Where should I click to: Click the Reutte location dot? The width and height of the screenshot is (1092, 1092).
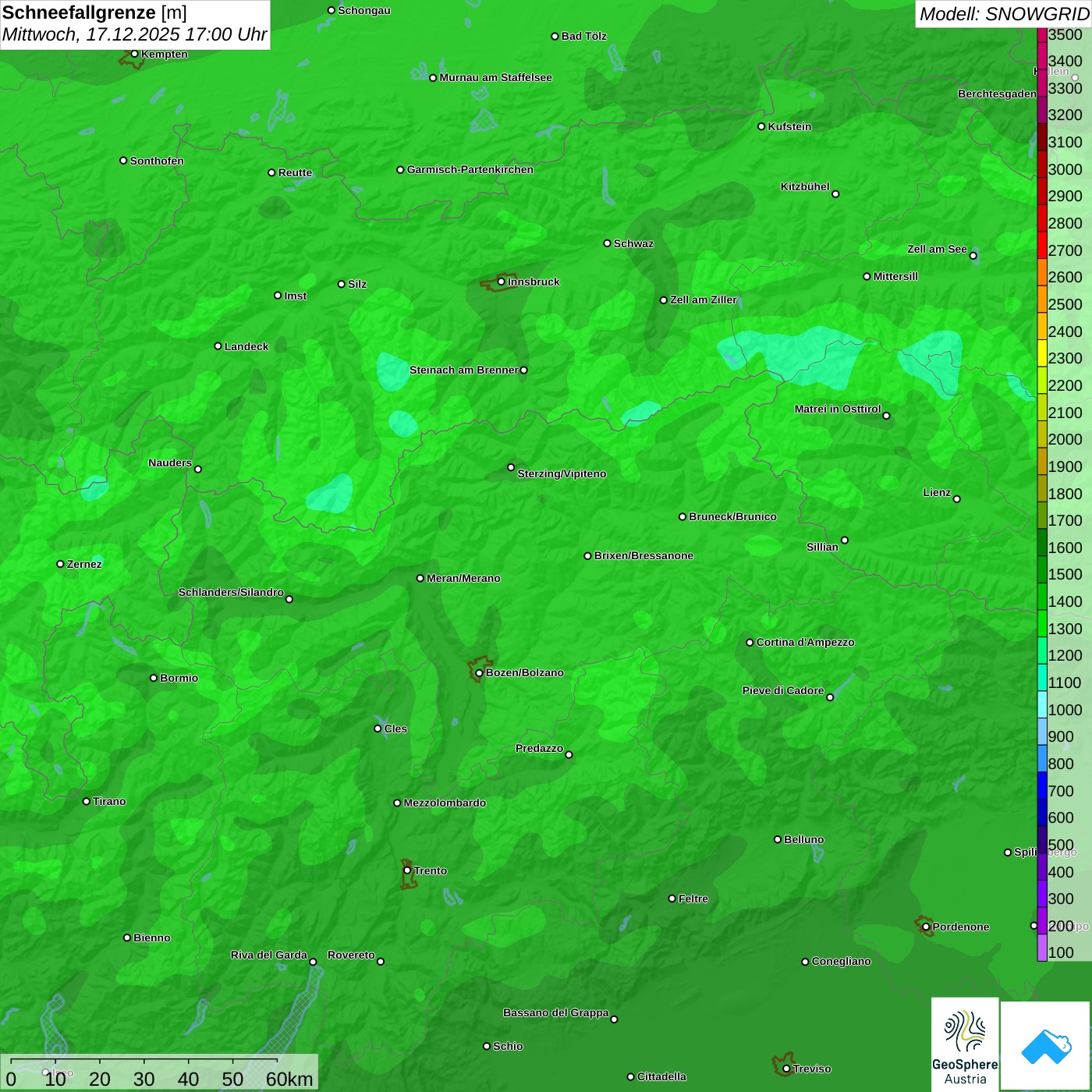[x=271, y=172]
